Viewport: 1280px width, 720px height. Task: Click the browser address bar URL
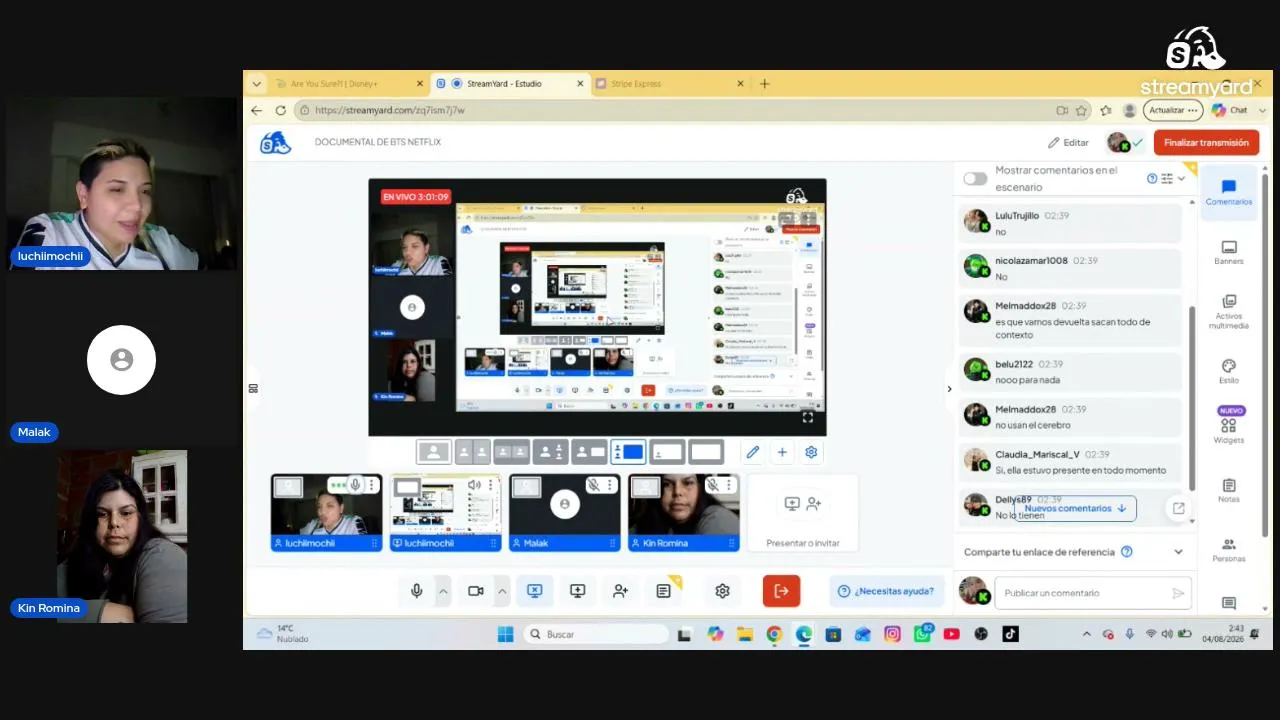tap(390, 110)
